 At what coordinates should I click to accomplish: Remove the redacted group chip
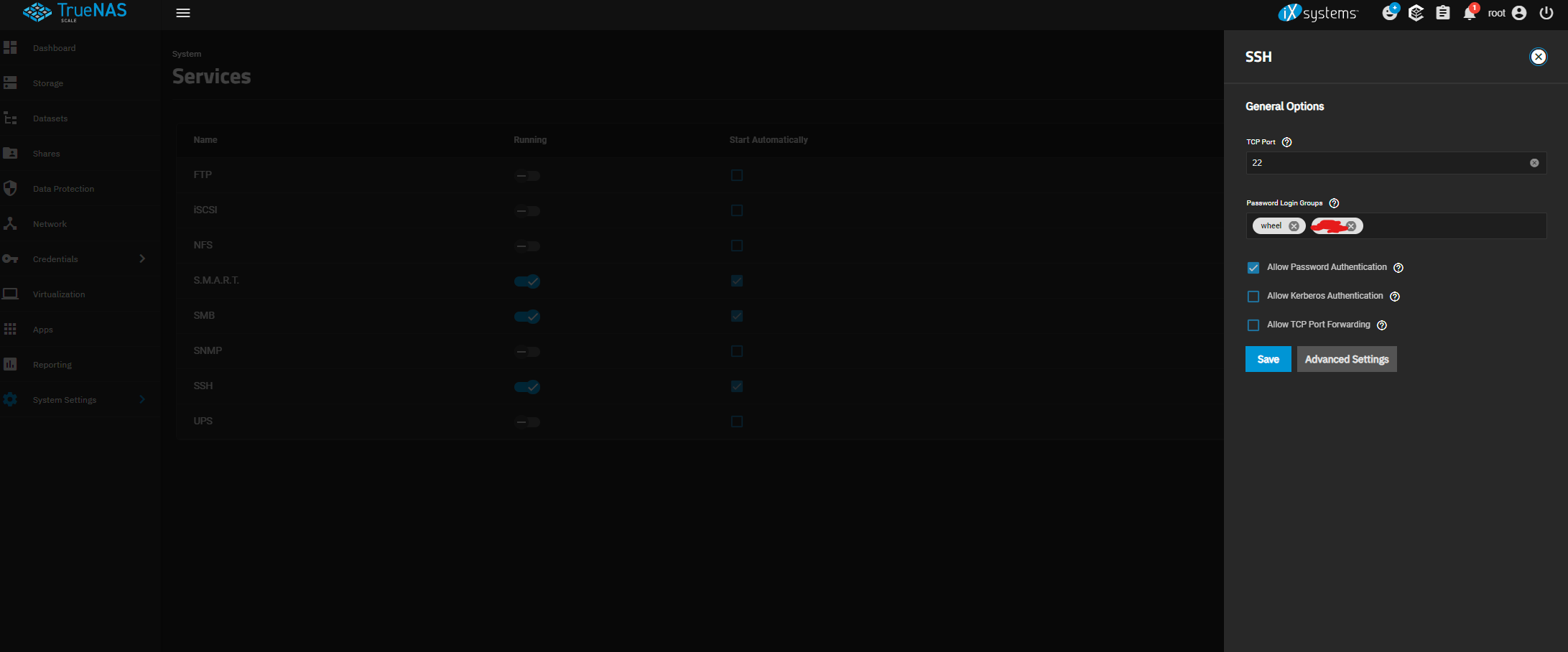pyautogui.click(x=1351, y=226)
